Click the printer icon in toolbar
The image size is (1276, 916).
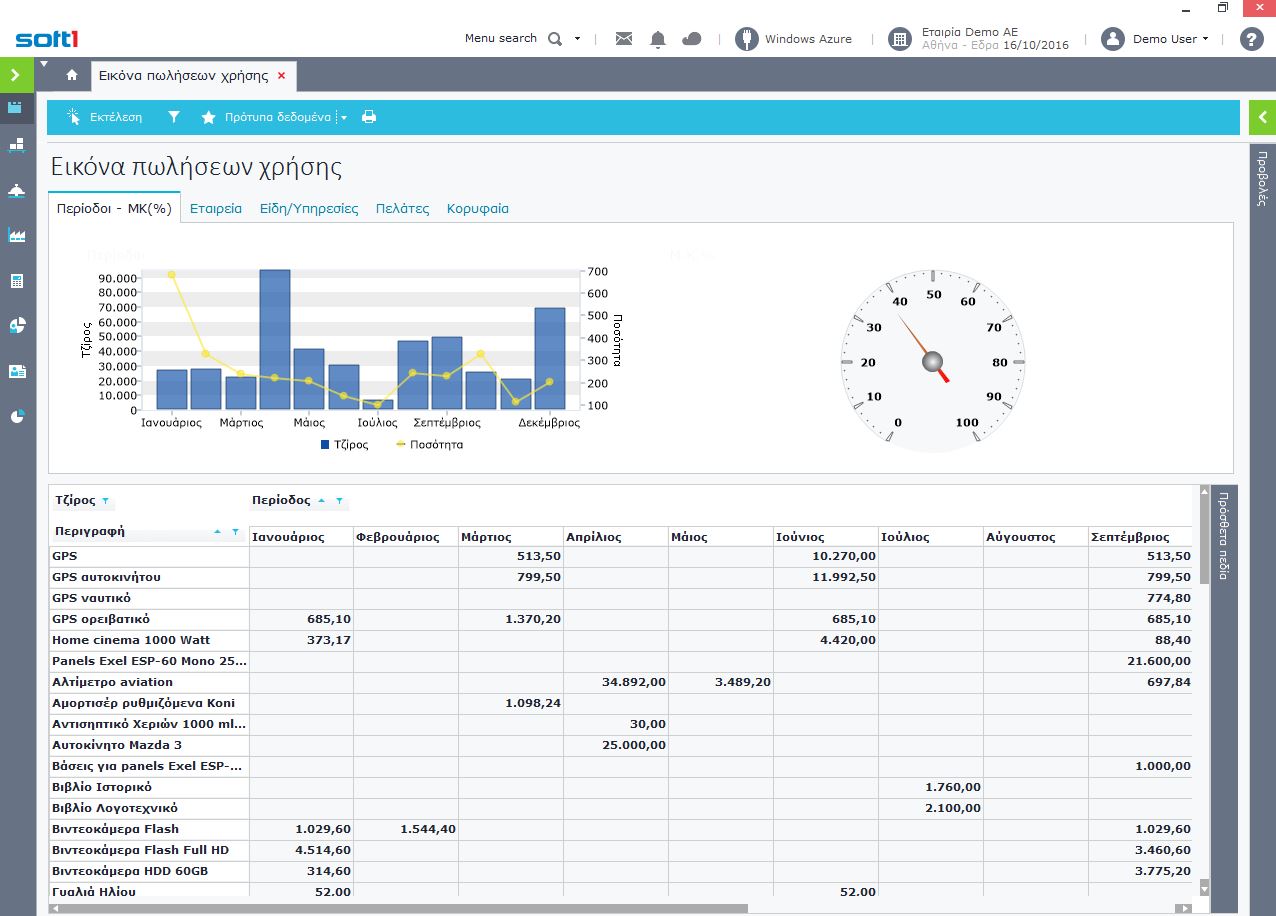[369, 117]
